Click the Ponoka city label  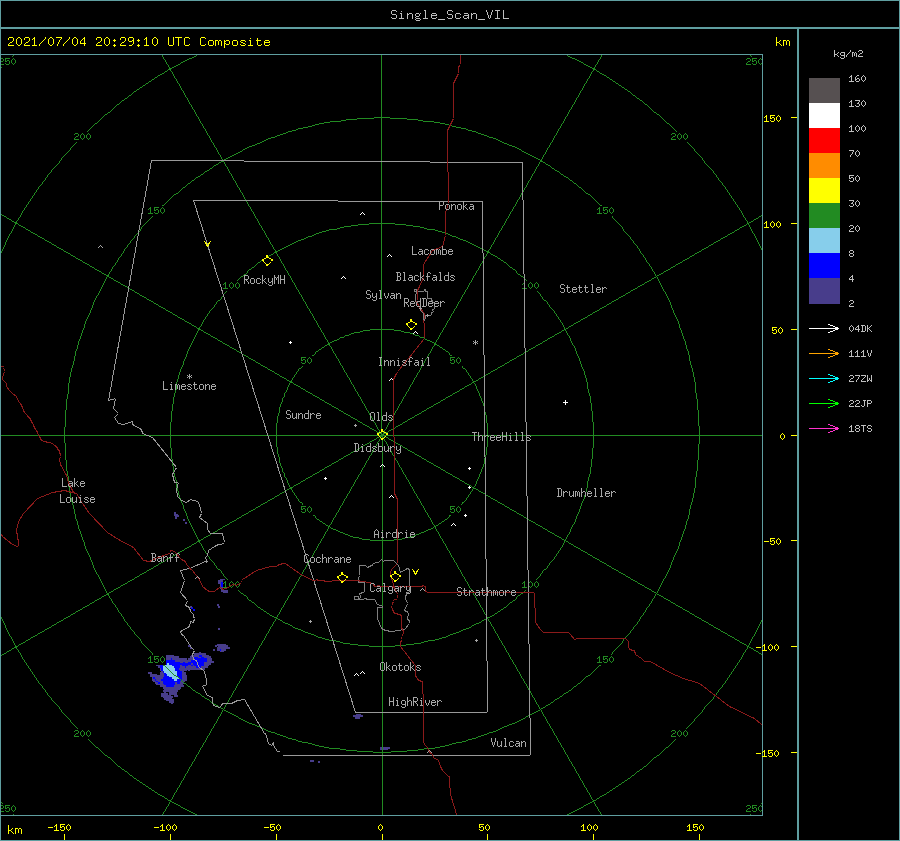(456, 206)
